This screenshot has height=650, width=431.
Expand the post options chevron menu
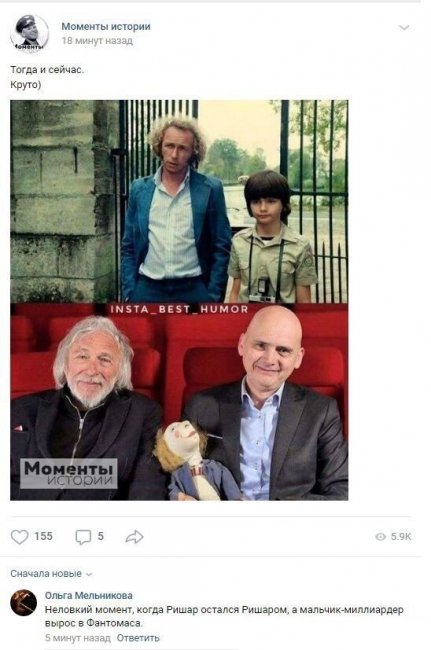(x=404, y=28)
